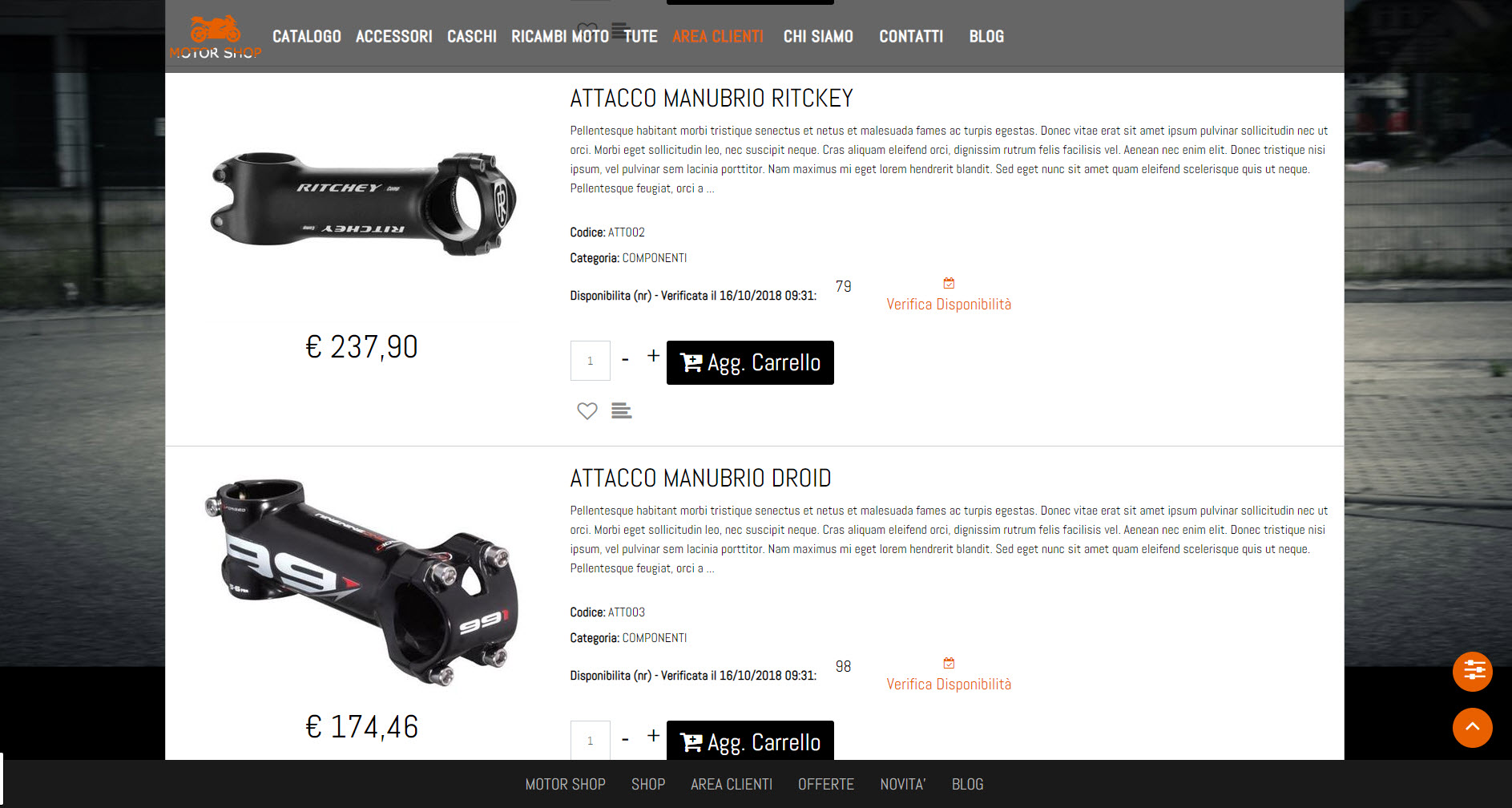Click calendar icon above Droid Verifica Disponibilità
The width and height of the screenshot is (1512, 808).
coord(949,663)
